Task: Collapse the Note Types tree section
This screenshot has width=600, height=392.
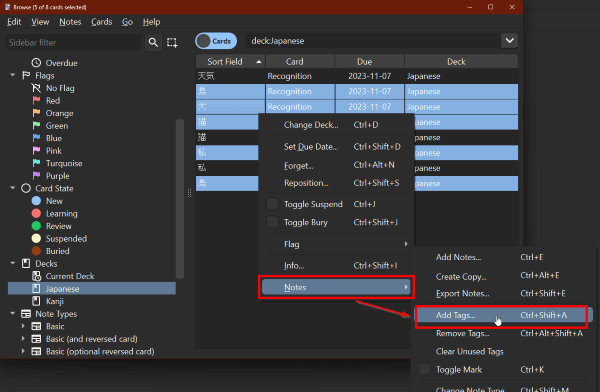Action: pyautogui.click(x=13, y=314)
